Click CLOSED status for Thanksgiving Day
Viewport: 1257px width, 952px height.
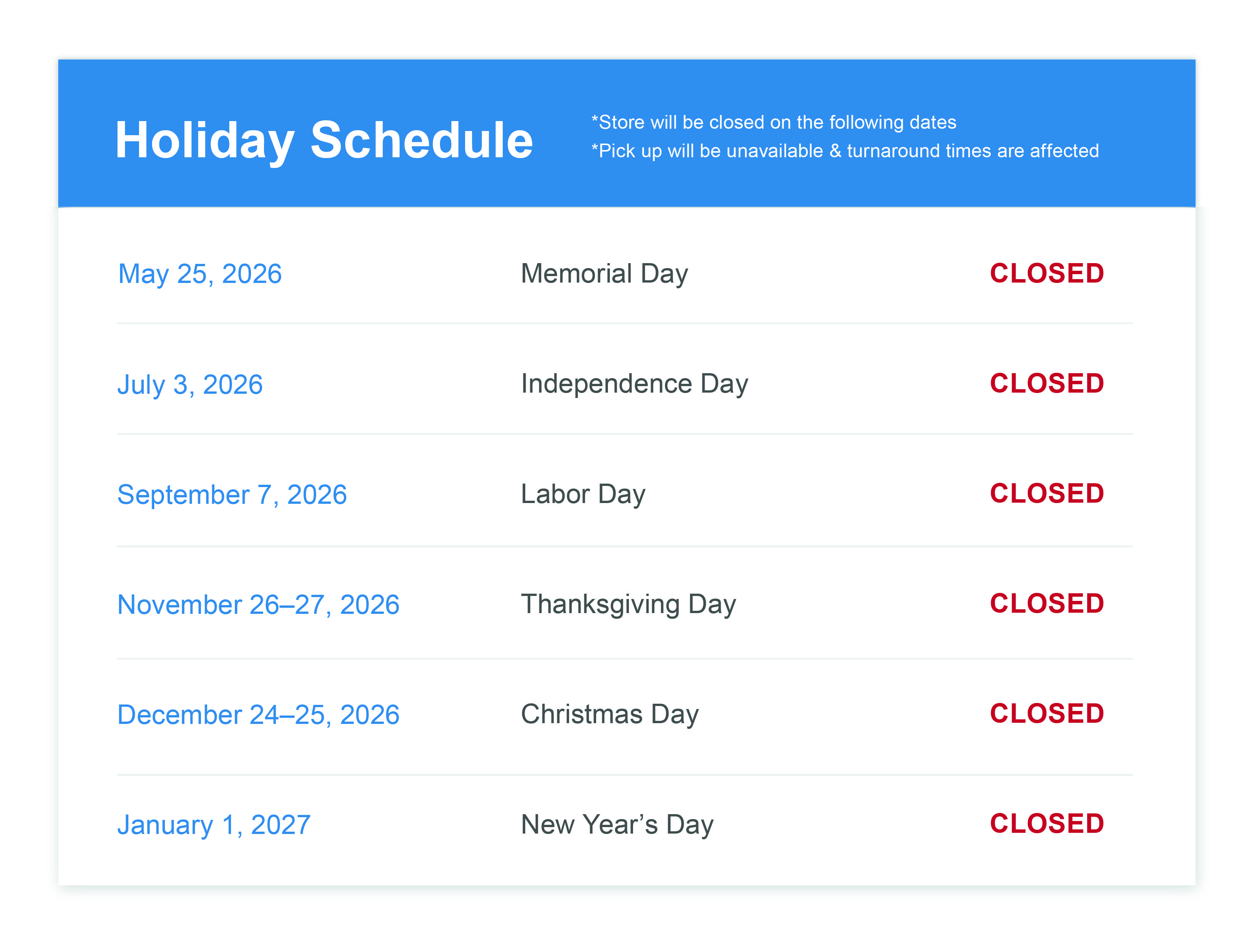(1047, 604)
